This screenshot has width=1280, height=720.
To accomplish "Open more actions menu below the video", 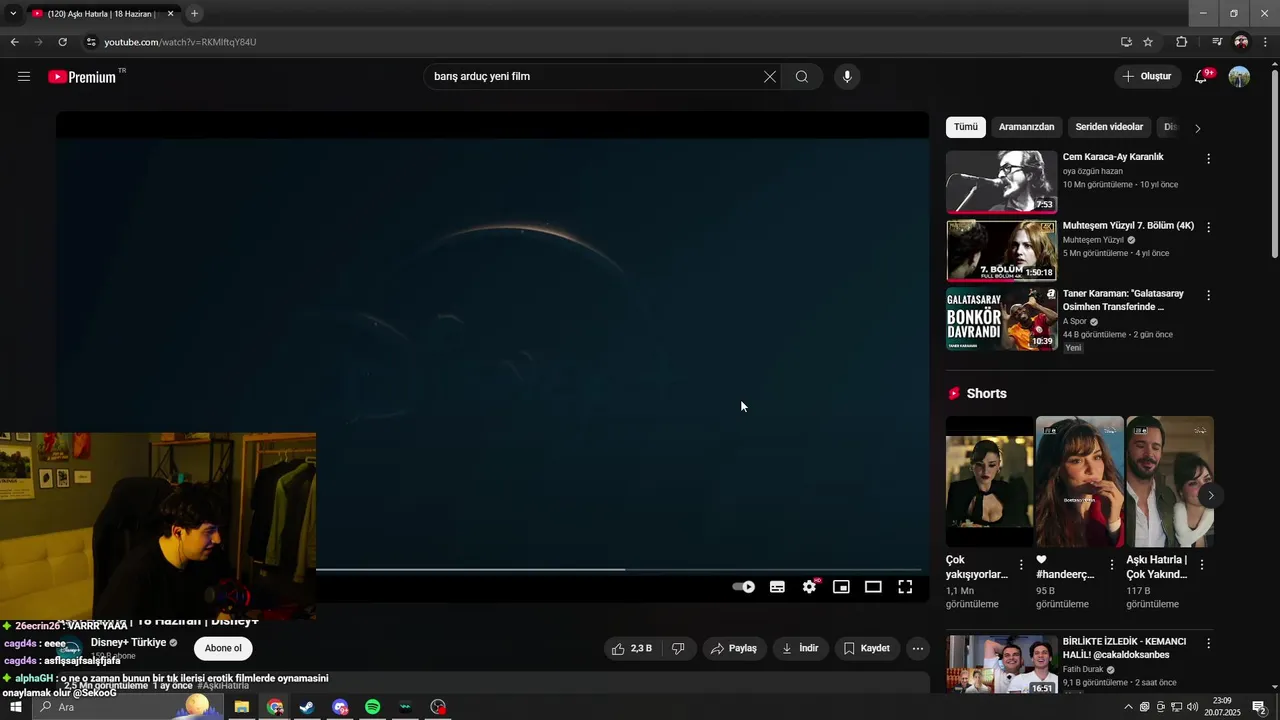I will click(x=918, y=649).
